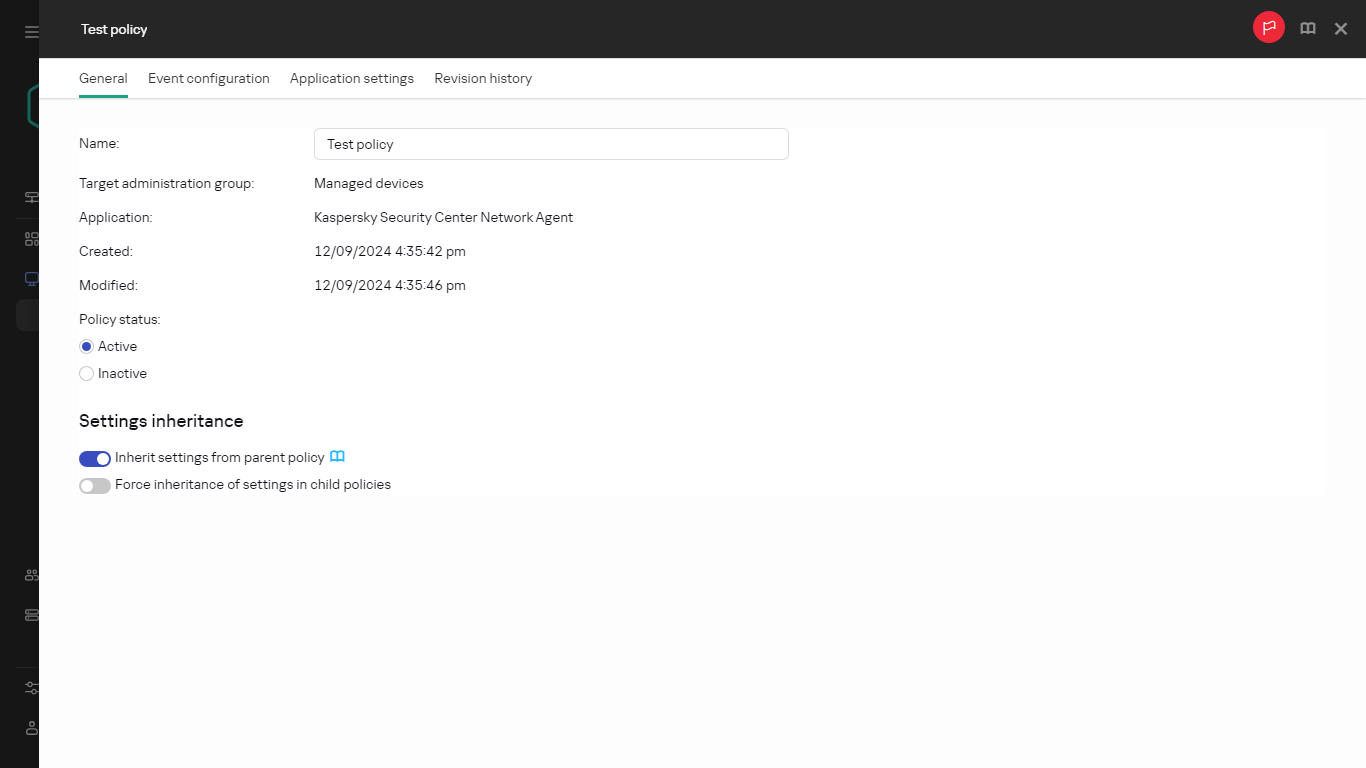Open the hamburger main menu
Image resolution: width=1366 pixels, height=768 pixels.
(31, 32)
